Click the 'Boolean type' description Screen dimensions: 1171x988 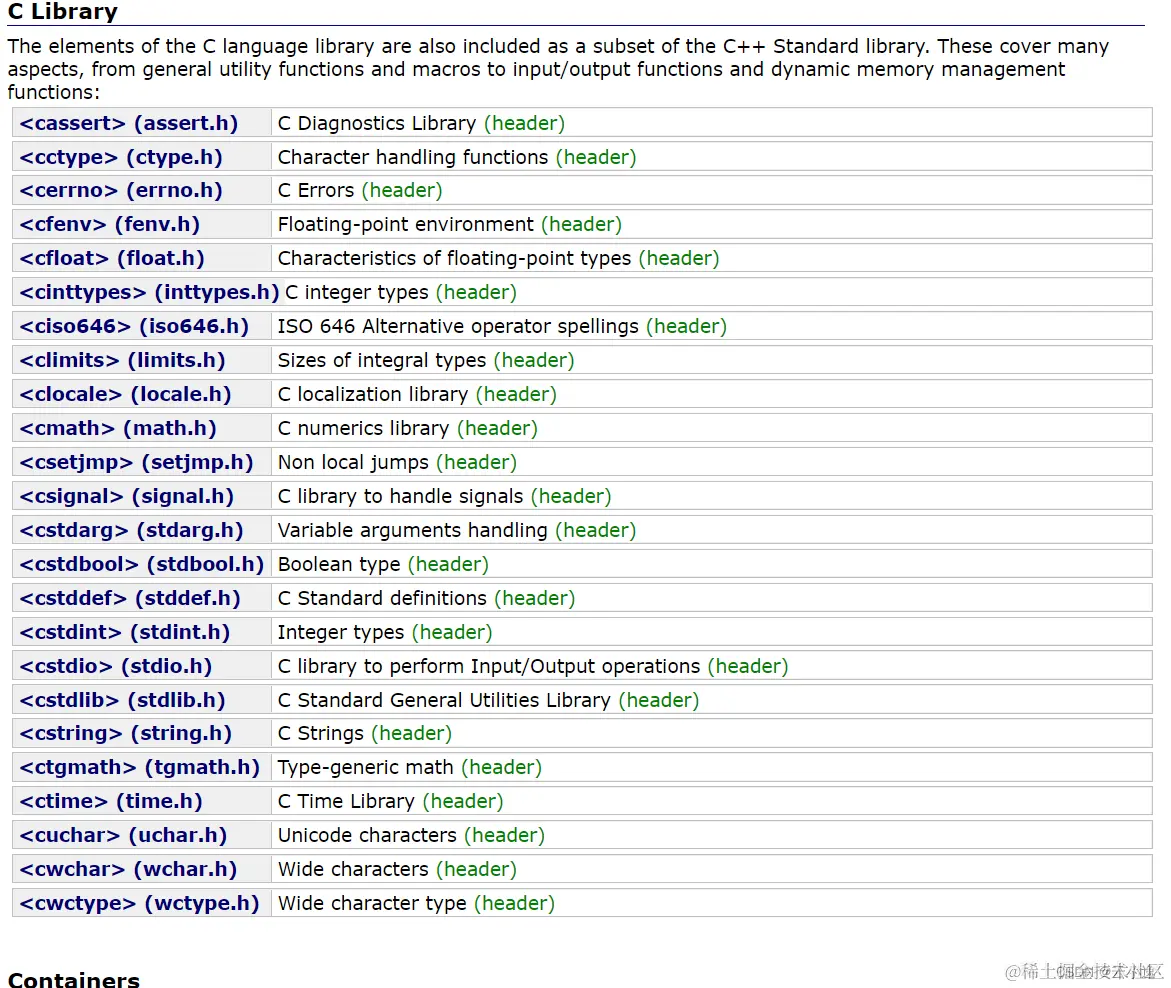(339, 565)
